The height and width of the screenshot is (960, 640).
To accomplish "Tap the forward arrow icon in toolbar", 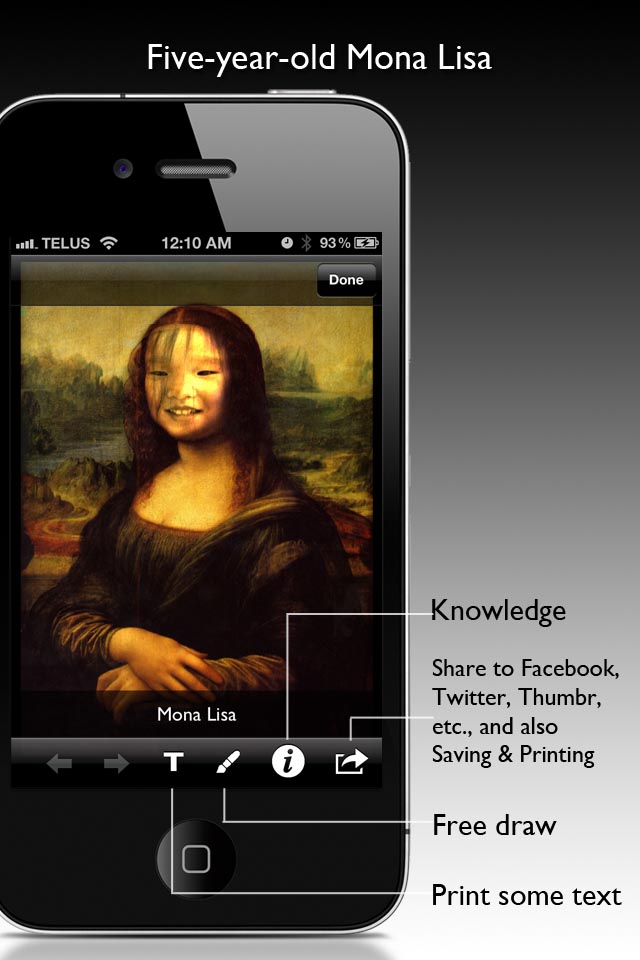I will point(116,763).
